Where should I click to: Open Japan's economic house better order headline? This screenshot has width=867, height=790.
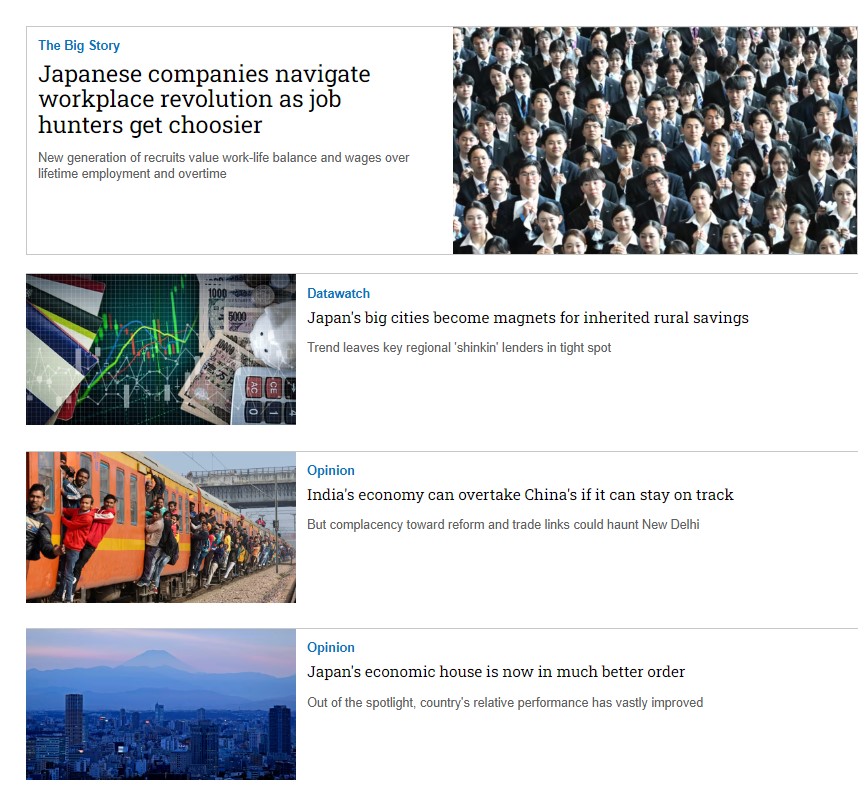496,672
